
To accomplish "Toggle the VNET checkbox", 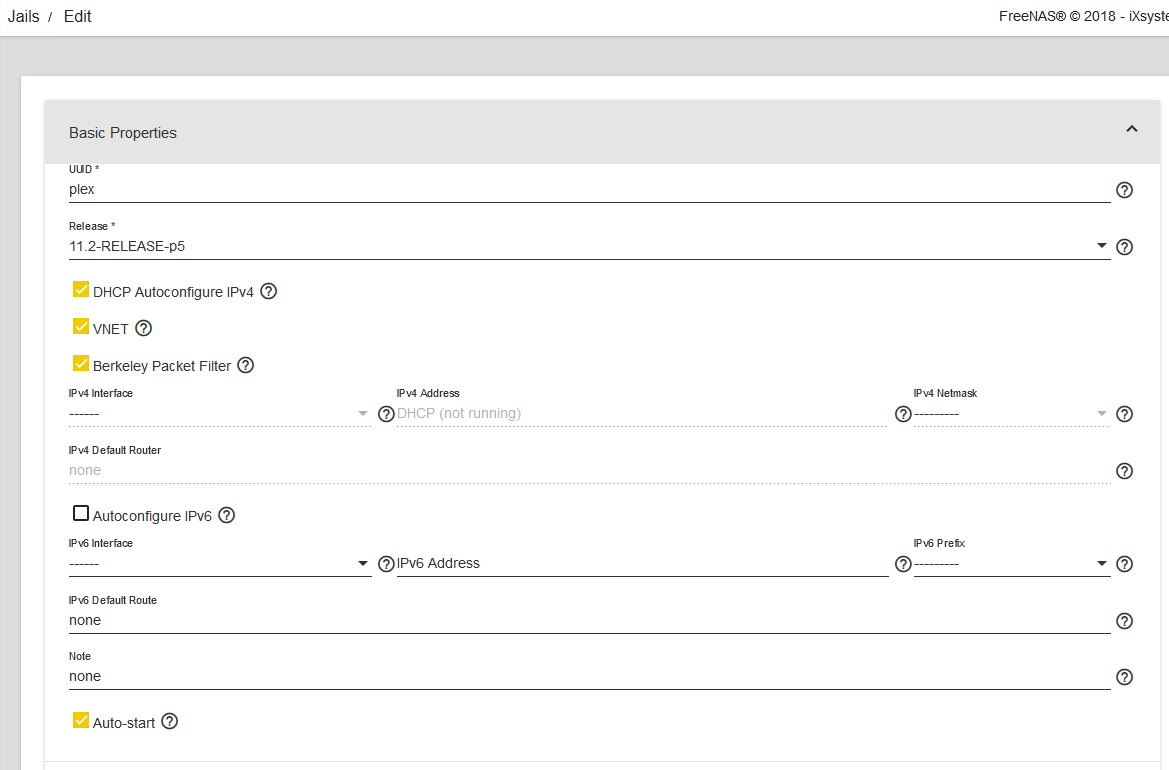I will [x=81, y=327].
